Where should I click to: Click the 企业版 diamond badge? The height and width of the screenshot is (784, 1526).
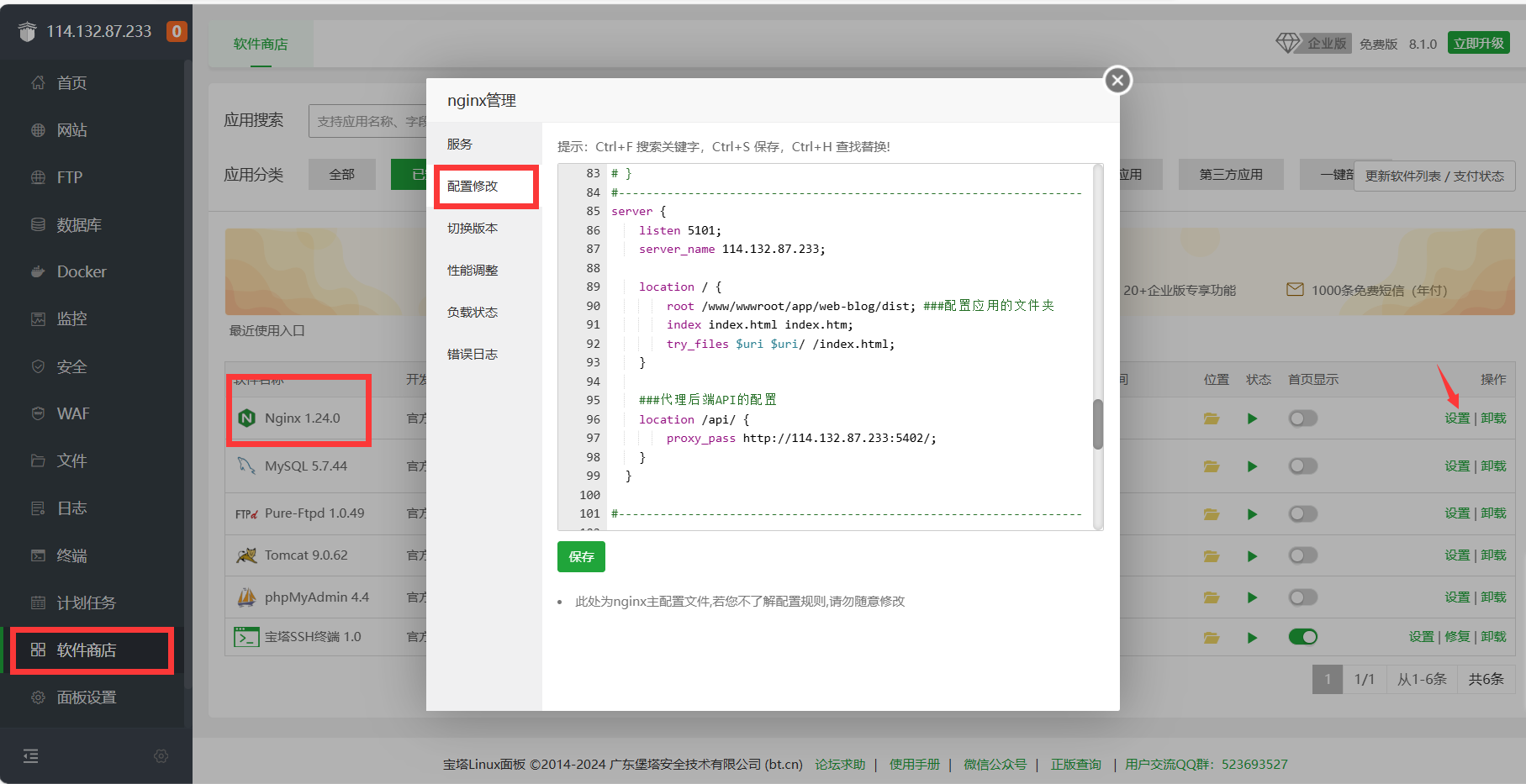(1312, 43)
